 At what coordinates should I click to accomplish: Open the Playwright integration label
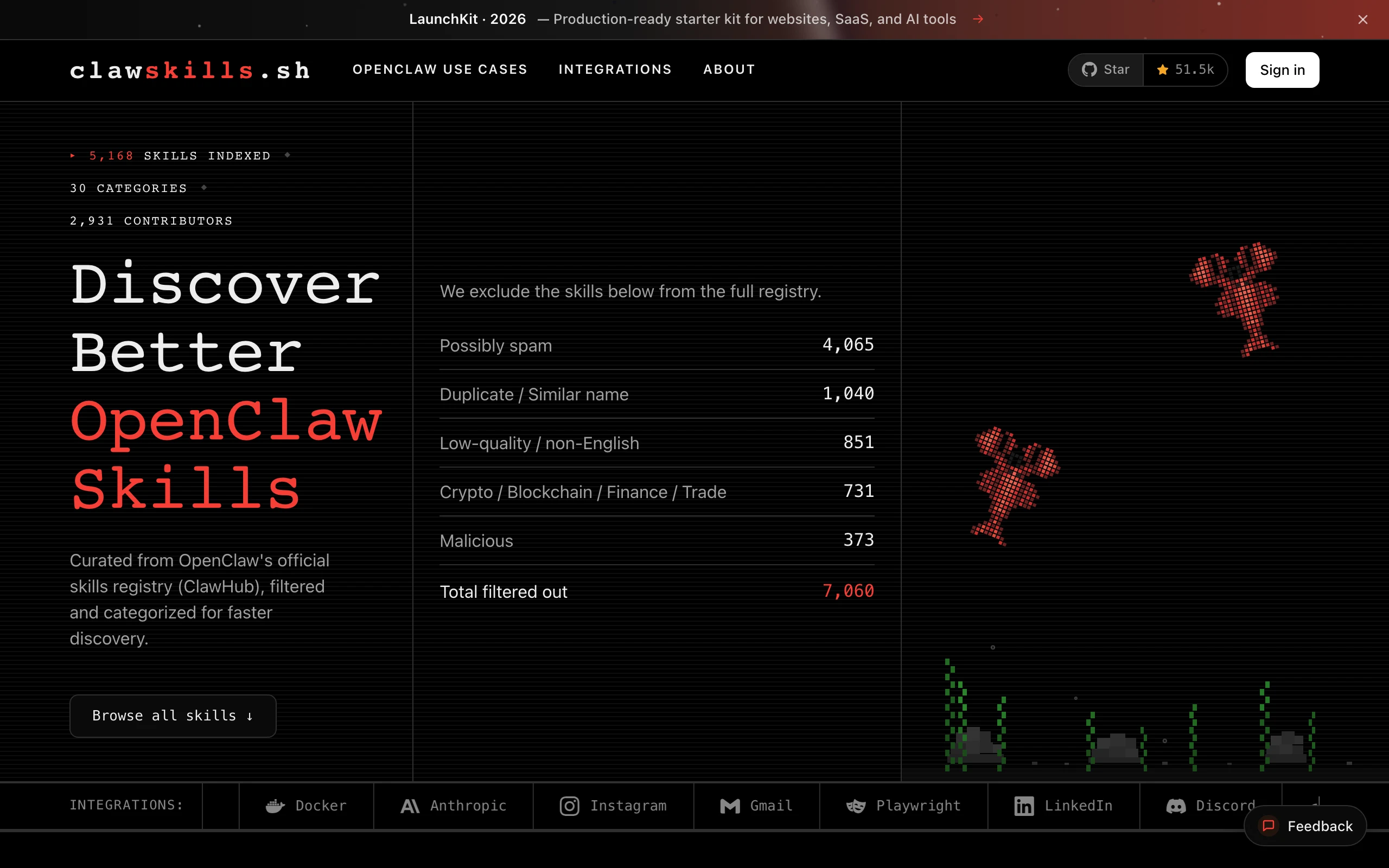point(919,806)
